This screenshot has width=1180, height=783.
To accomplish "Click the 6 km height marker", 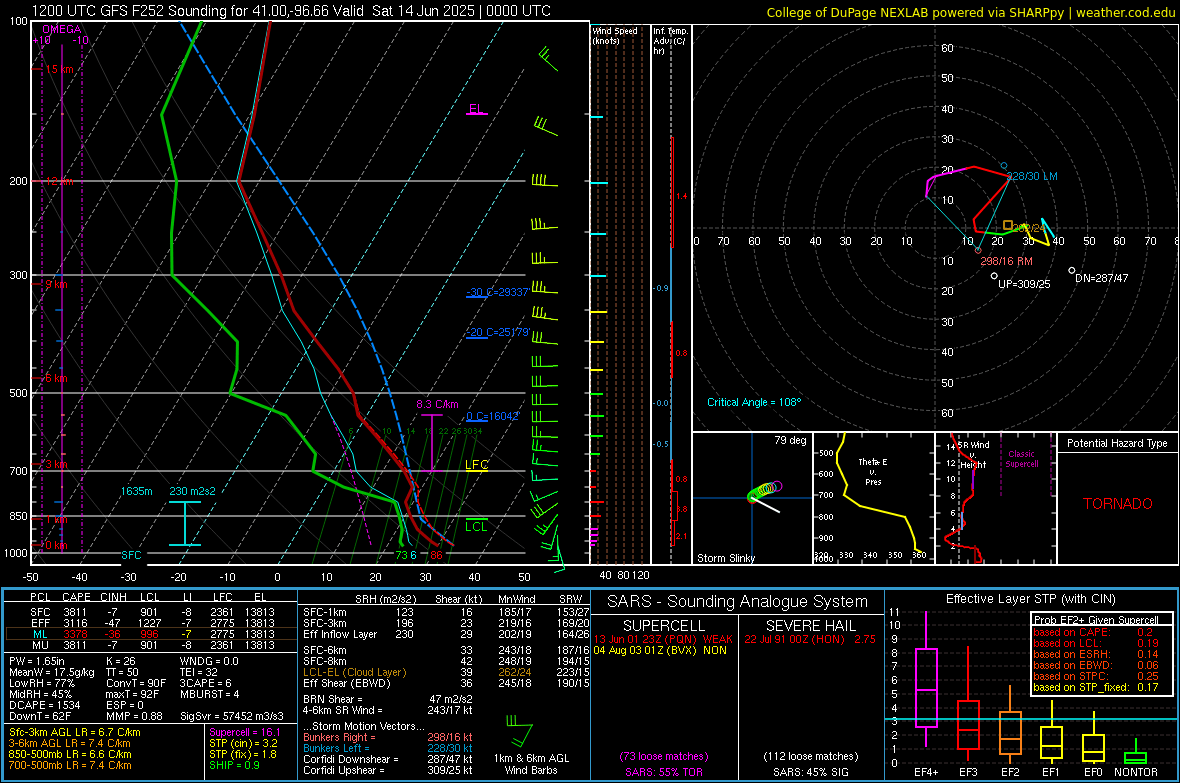I will (x=56, y=378).
